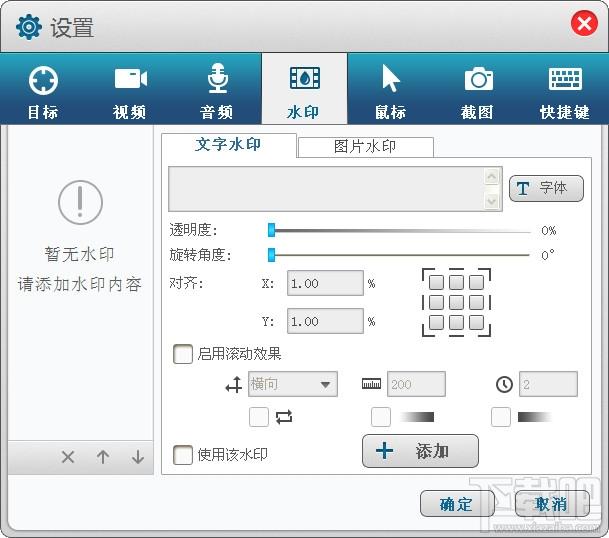Switch to 图片水印 image watermark subtab

pos(365,147)
